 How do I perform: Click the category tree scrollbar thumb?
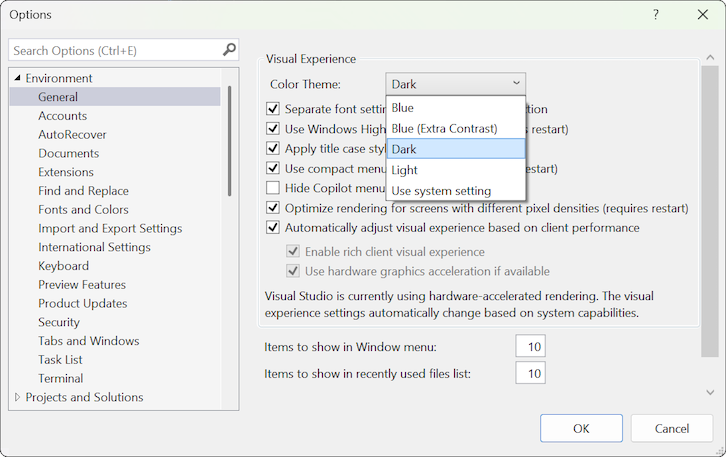(229, 141)
